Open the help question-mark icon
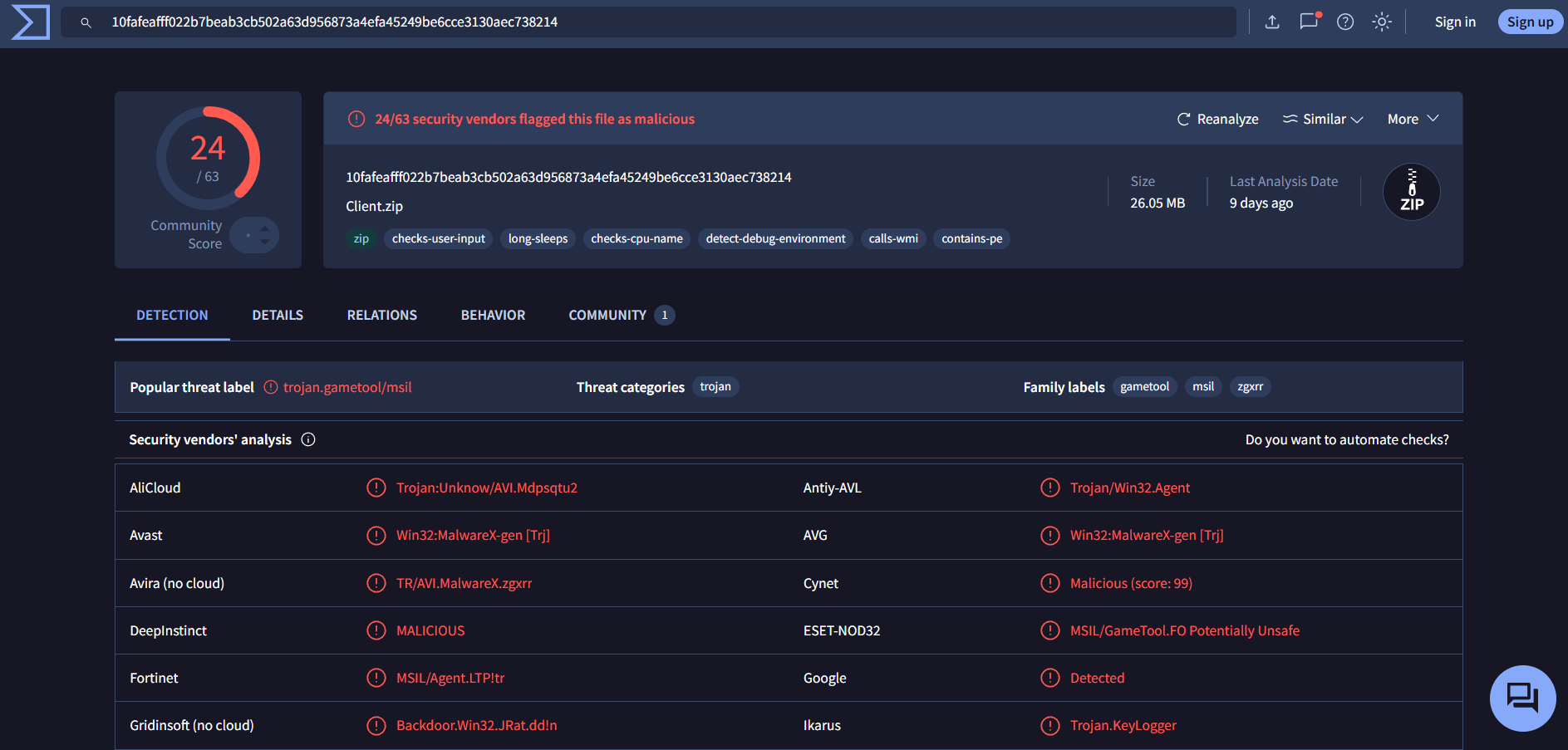This screenshot has width=1568, height=750. (1345, 22)
